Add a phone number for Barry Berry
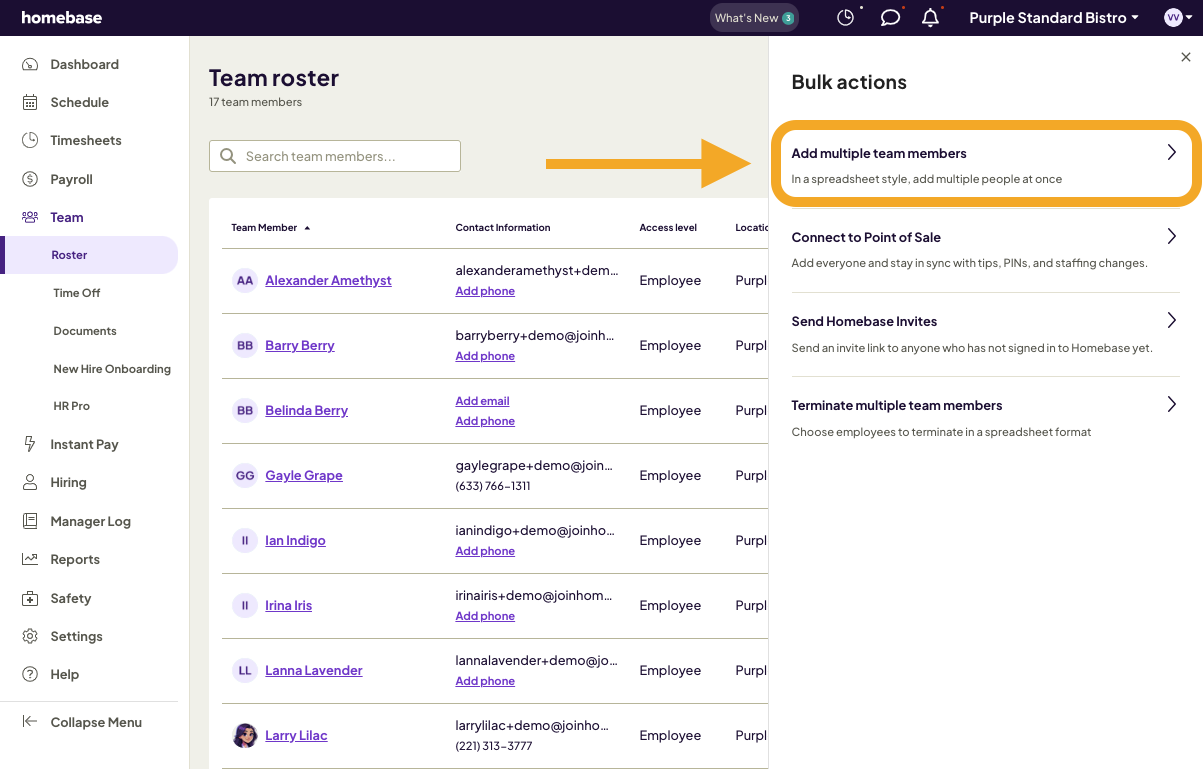1203x769 pixels. coord(485,355)
